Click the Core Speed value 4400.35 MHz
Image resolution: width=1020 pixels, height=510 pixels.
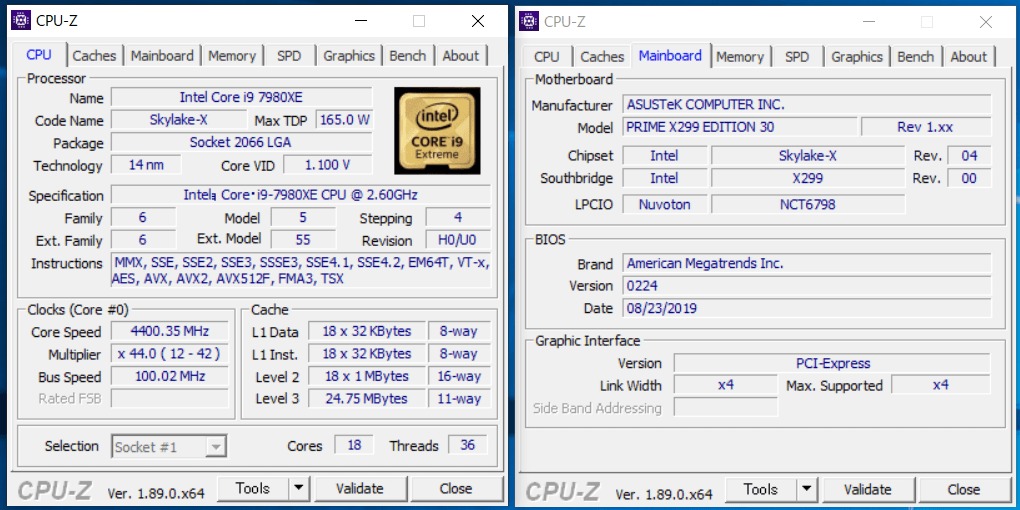169,330
